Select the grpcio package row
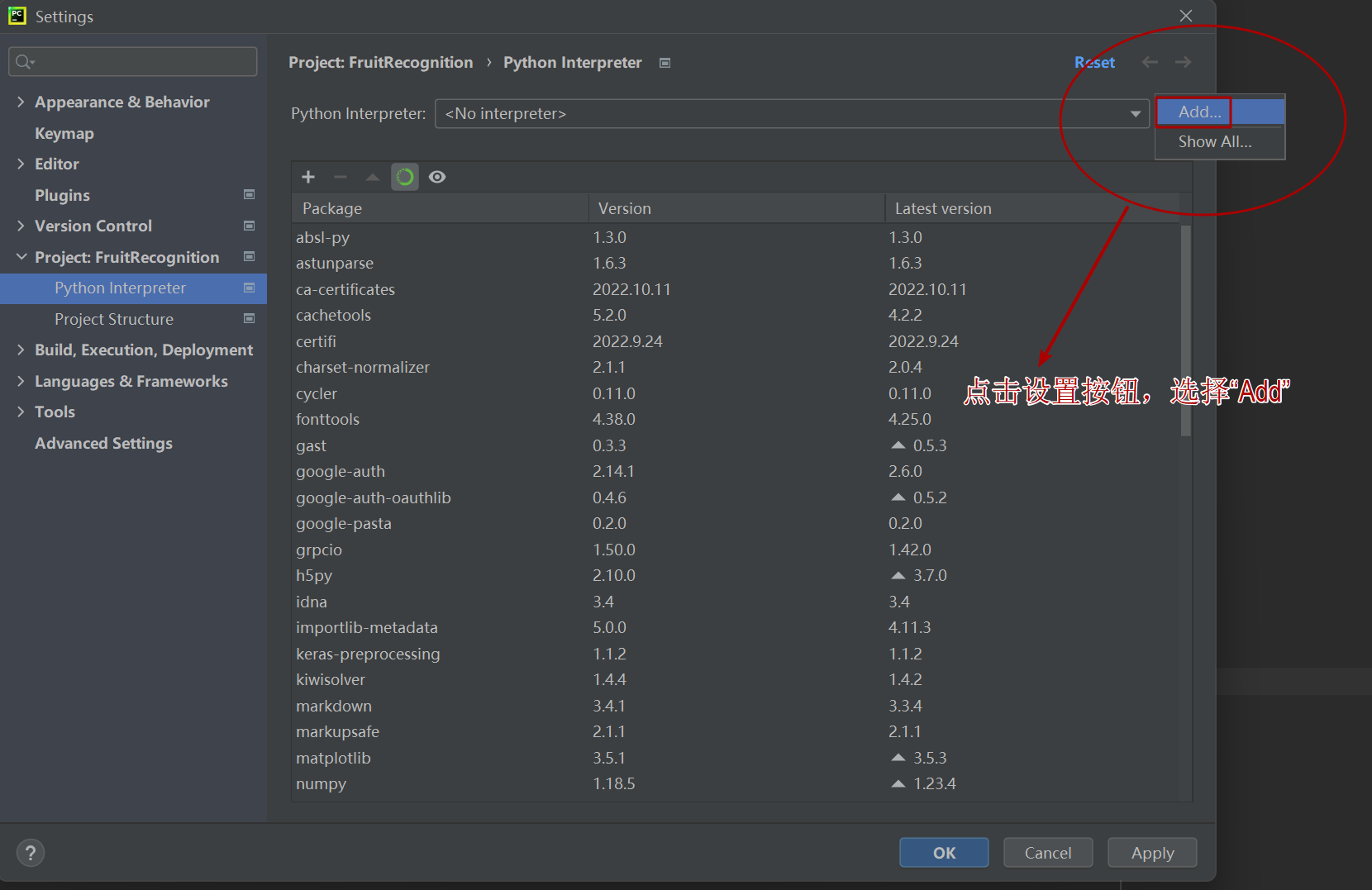The height and width of the screenshot is (890, 1372). click(x=736, y=550)
